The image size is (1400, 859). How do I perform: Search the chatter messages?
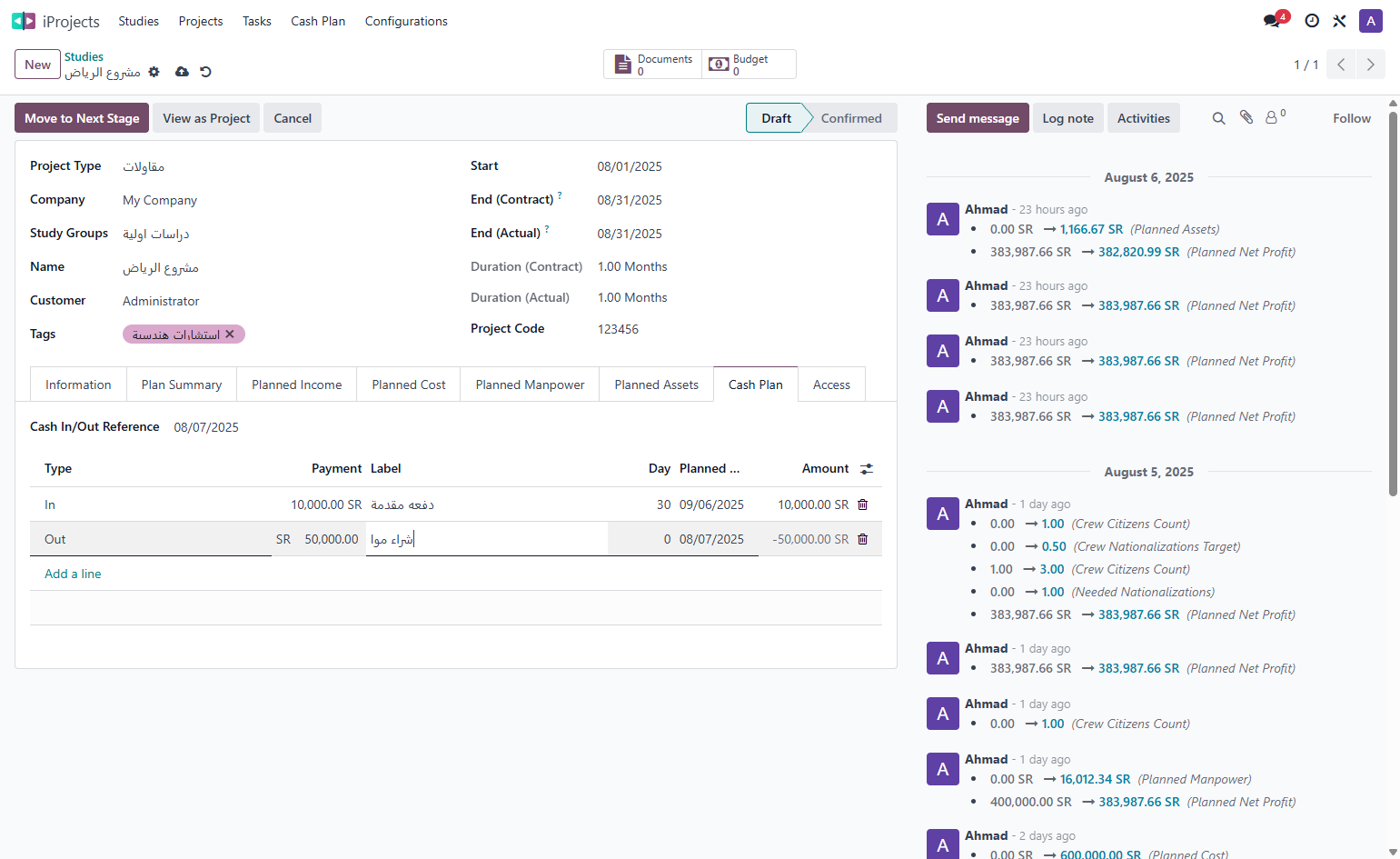1219,118
